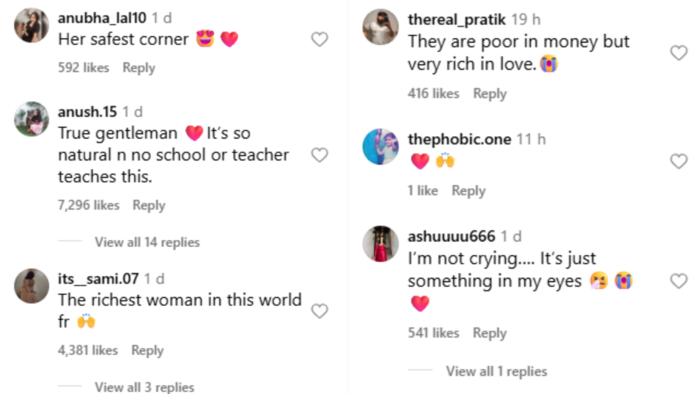Image resolution: width=700 pixels, height=394 pixels.
Task: Reply to ashuuuu666's comment
Action: pyautogui.click(x=490, y=333)
